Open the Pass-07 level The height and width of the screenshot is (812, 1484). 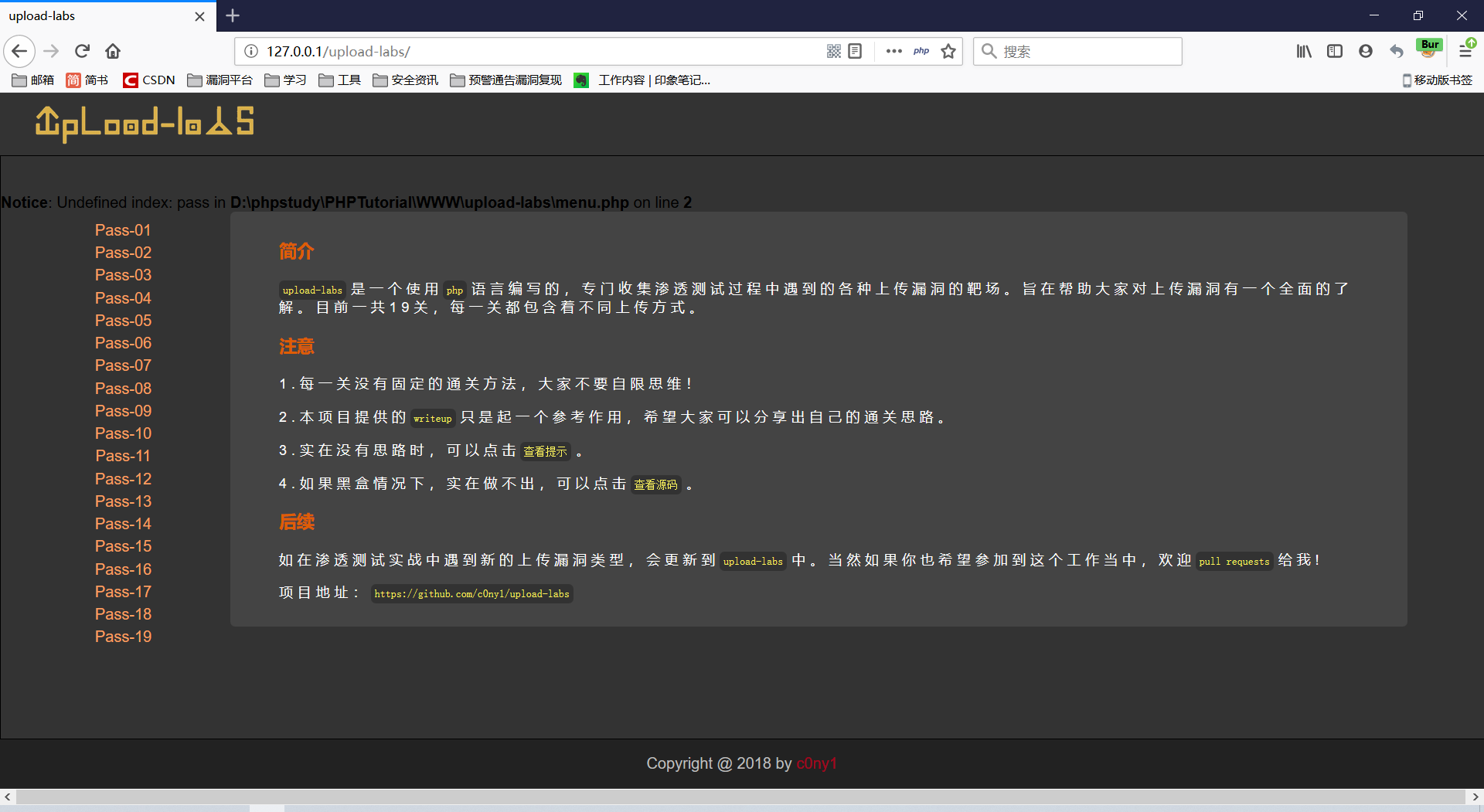click(123, 365)
